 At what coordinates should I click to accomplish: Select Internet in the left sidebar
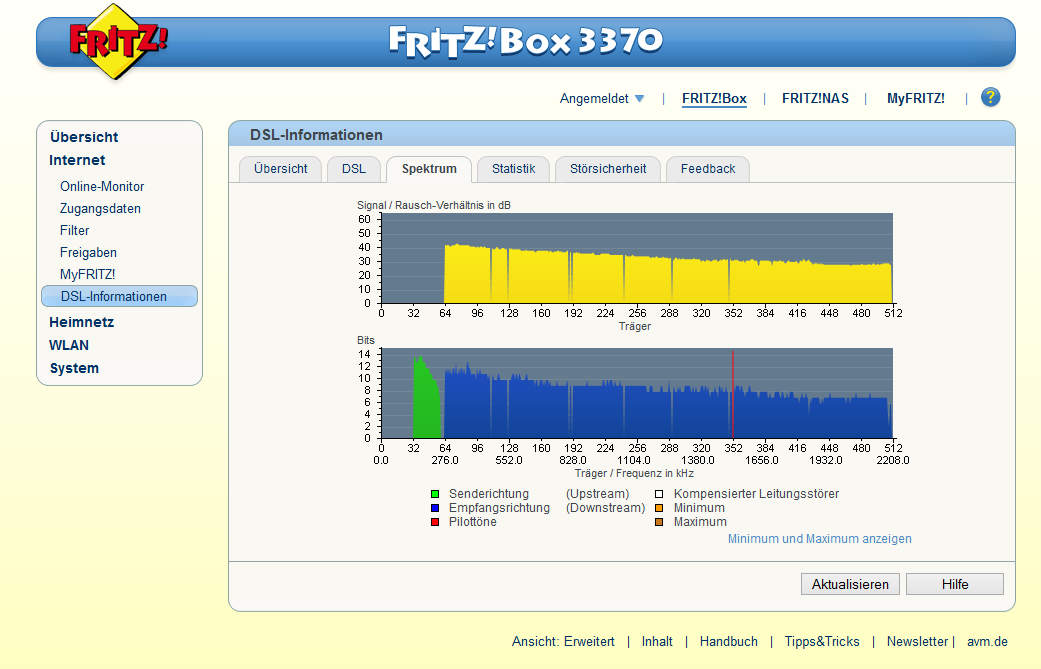click(77, 160)
